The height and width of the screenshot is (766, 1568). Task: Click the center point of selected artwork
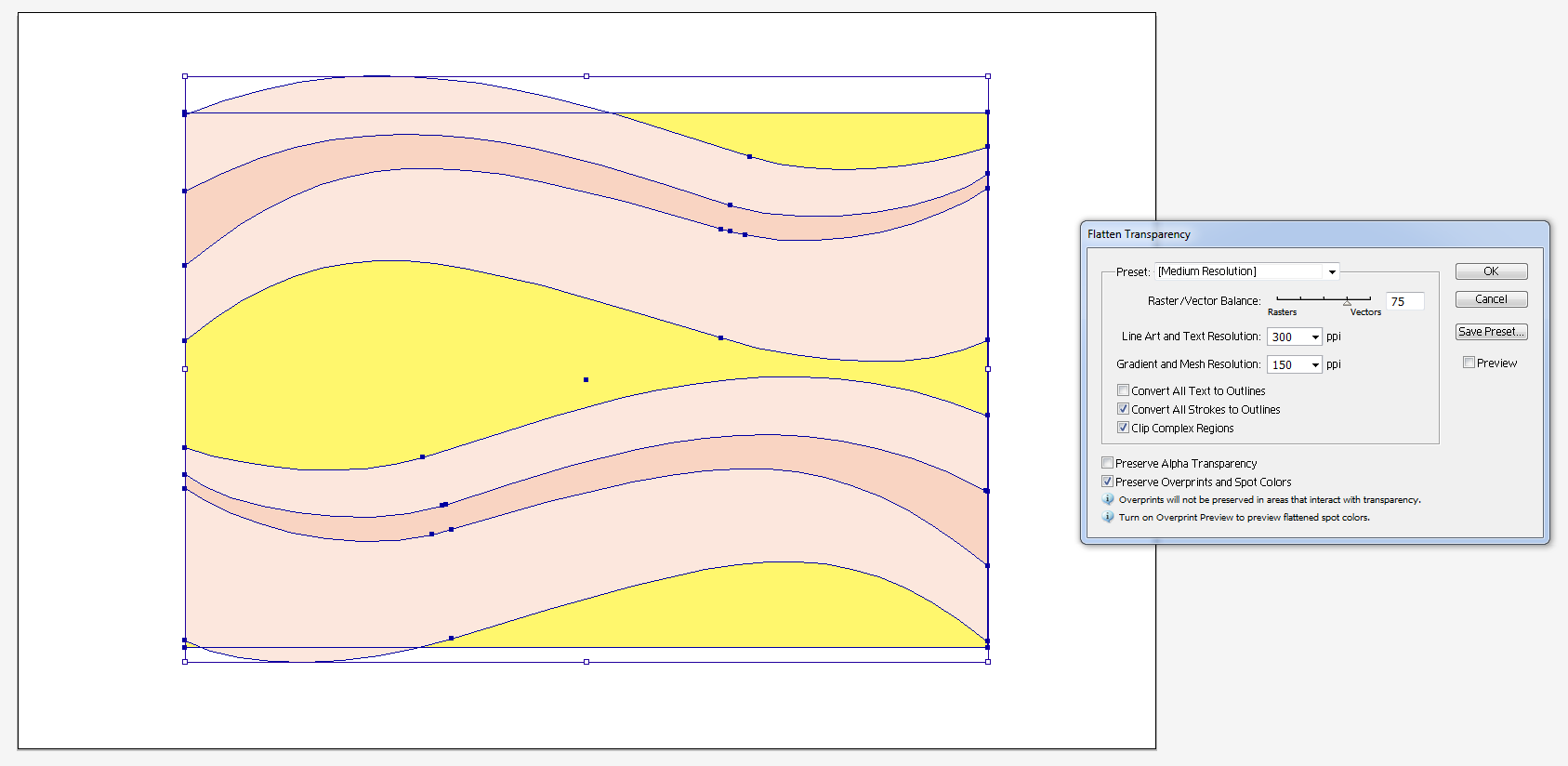coord(586,379)
